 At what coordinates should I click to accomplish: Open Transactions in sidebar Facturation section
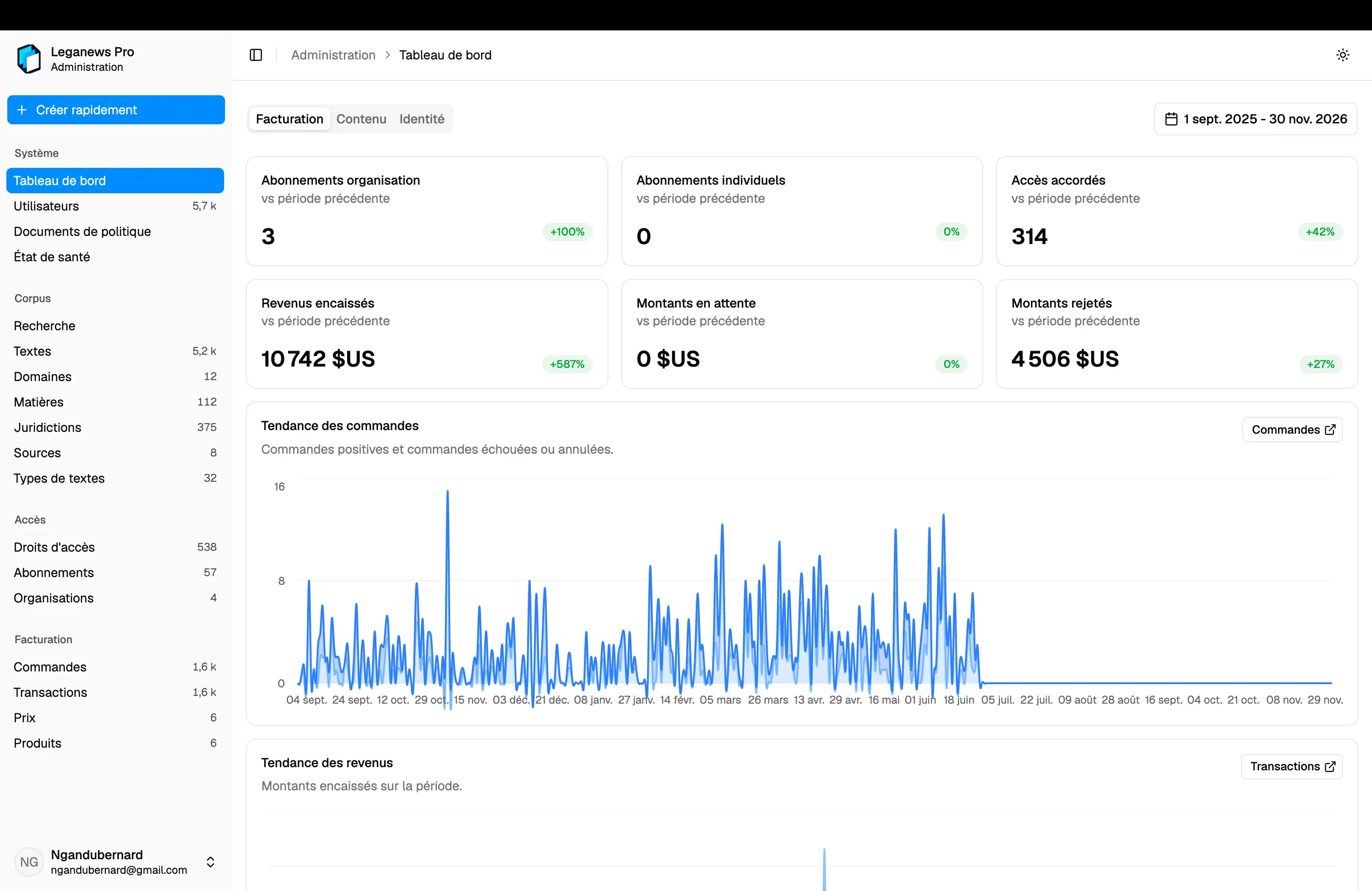pos(115,692)
